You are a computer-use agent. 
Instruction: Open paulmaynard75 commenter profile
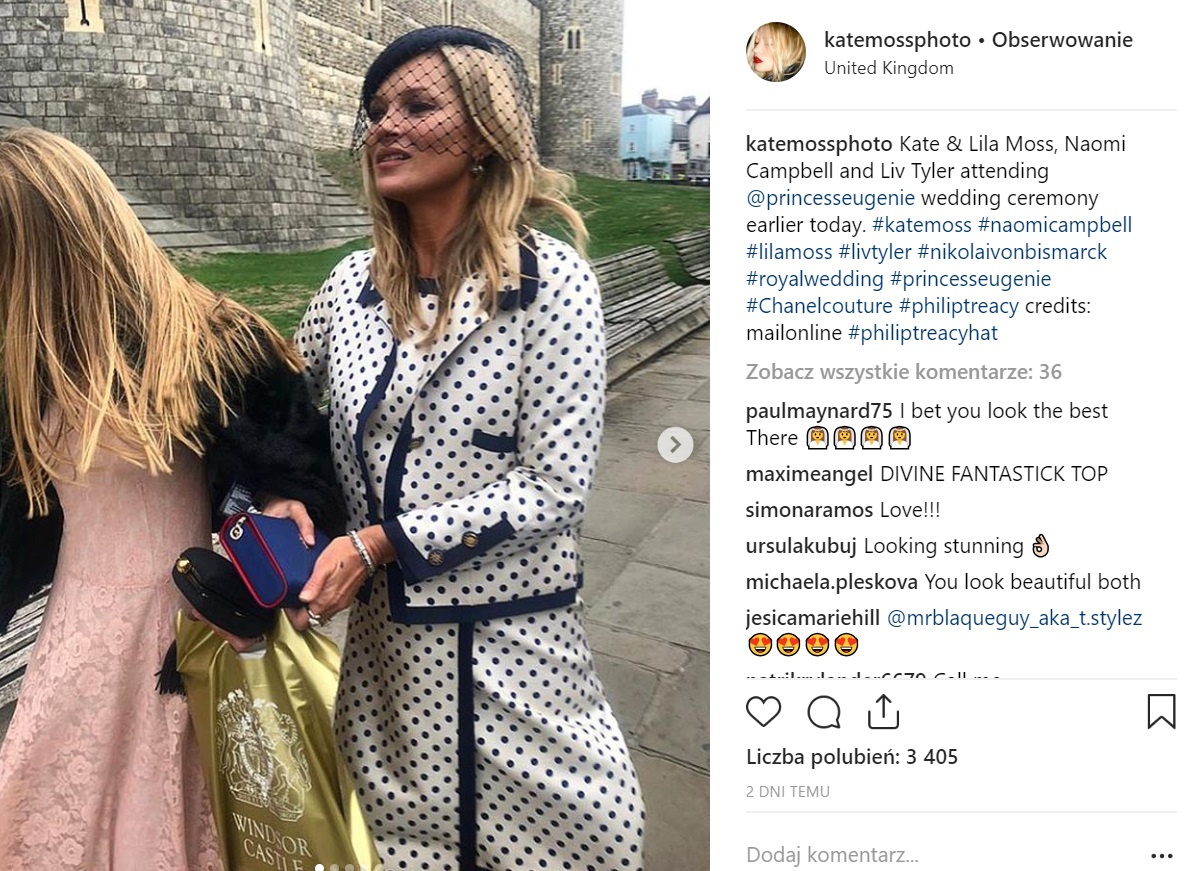(818, 411)
